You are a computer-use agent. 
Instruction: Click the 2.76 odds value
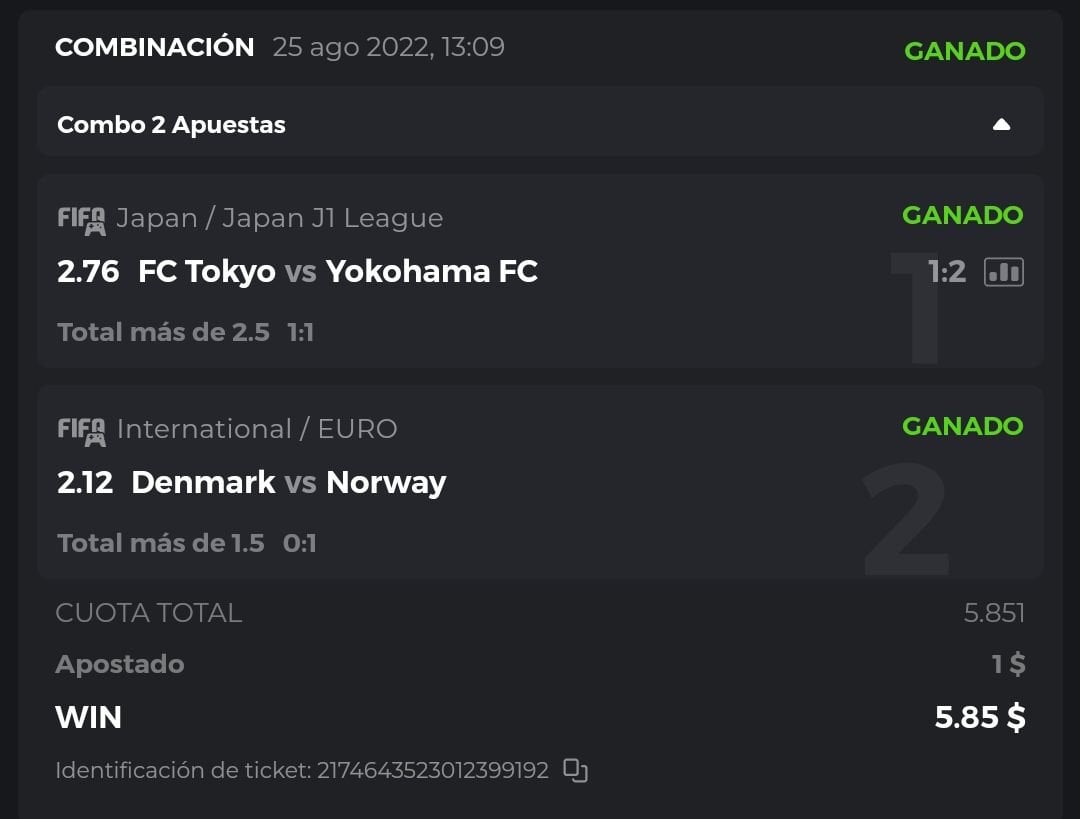click(x=88, y=272)
